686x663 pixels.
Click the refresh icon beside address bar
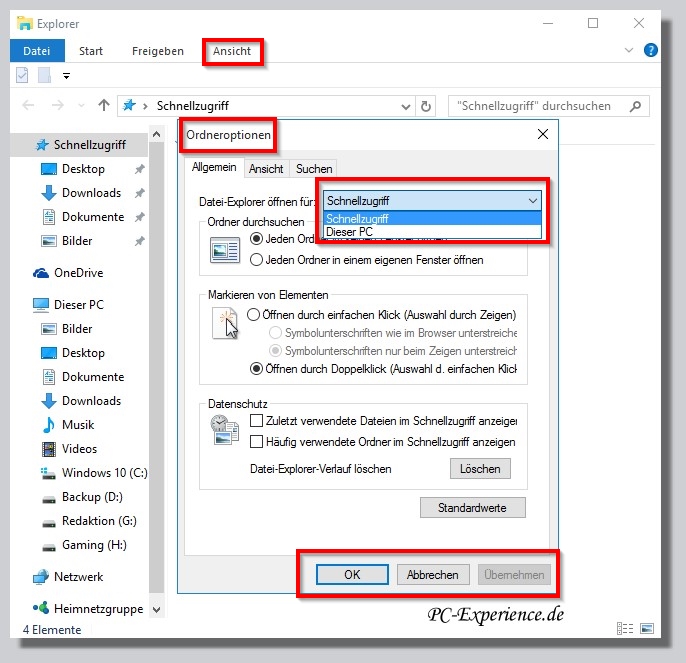pyautogui.click(x=427, y=106)
